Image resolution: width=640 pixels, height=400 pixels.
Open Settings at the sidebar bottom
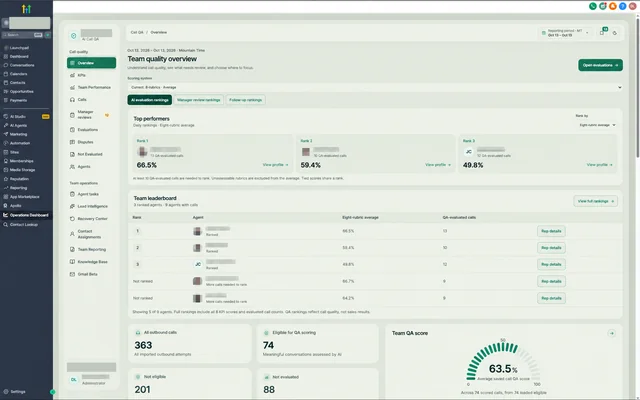pos(18,391)
